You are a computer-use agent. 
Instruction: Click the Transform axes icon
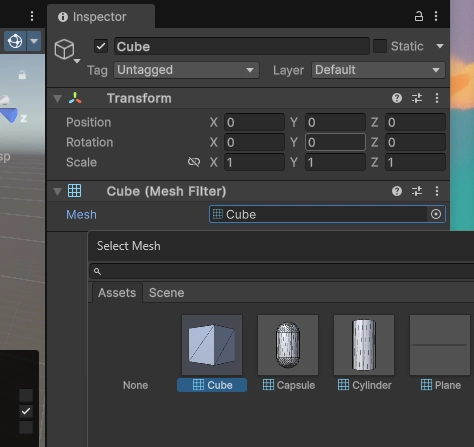[75, 98]
